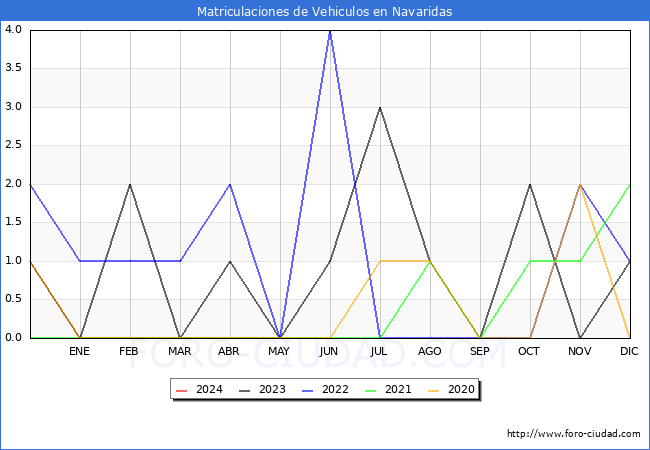Click the 2023 line peak at FEB
This screenshot has height=450, width=650.
point(130,184)
